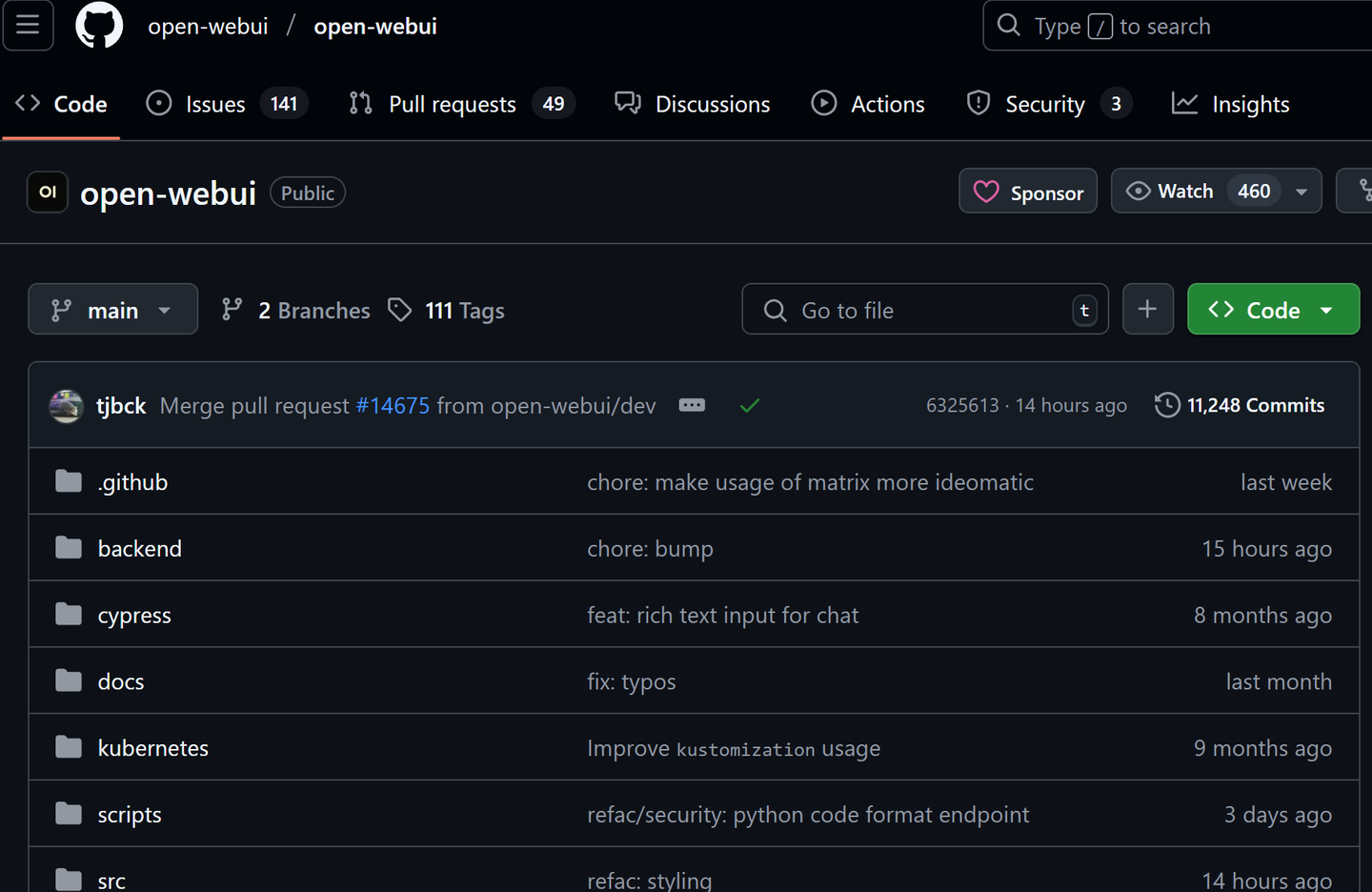Focus the Go to file field
This screenshot has width=1372, height=892.
tap(924, 309)
